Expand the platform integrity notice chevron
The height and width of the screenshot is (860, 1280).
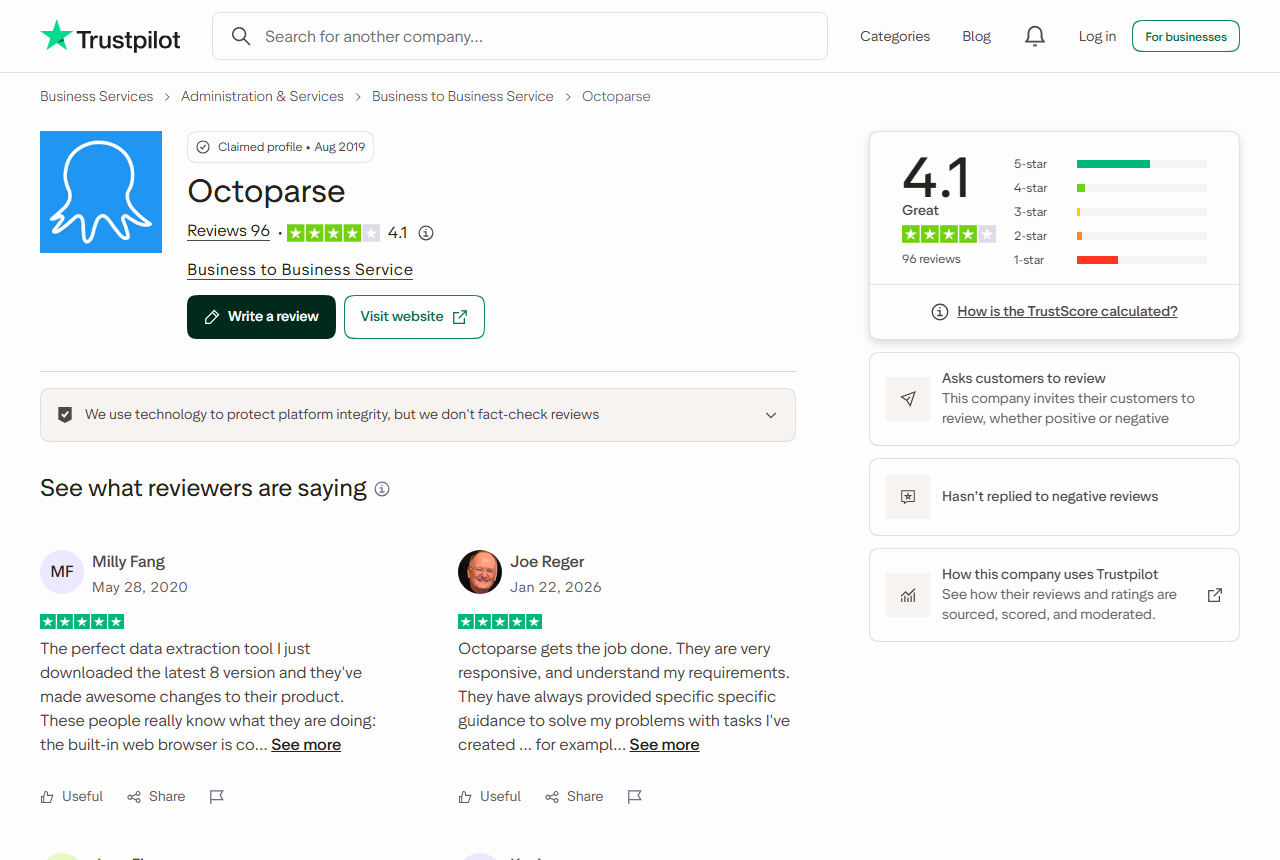(x=771, y=415)
